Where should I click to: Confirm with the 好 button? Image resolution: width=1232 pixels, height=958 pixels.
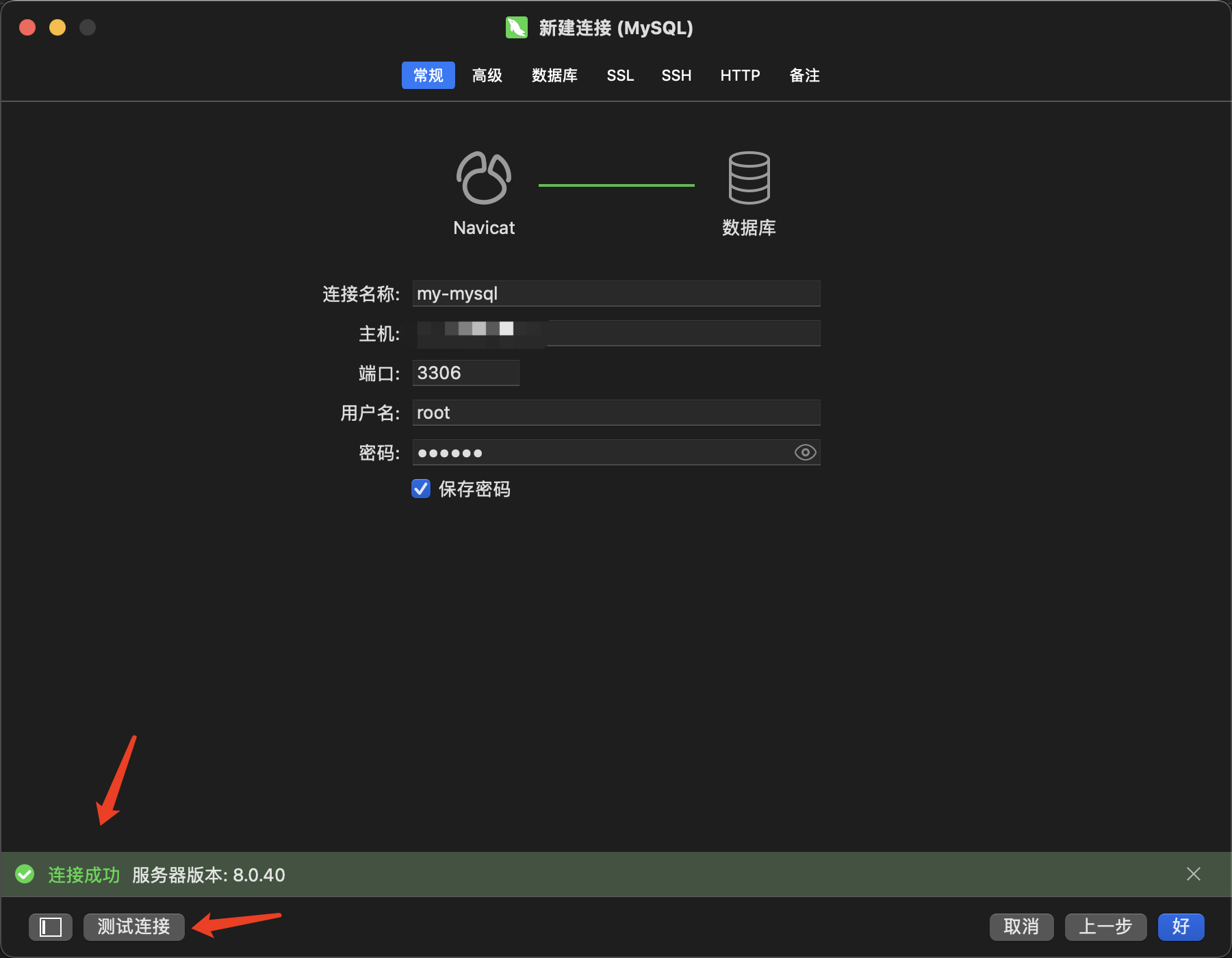tap(1181, 927)
